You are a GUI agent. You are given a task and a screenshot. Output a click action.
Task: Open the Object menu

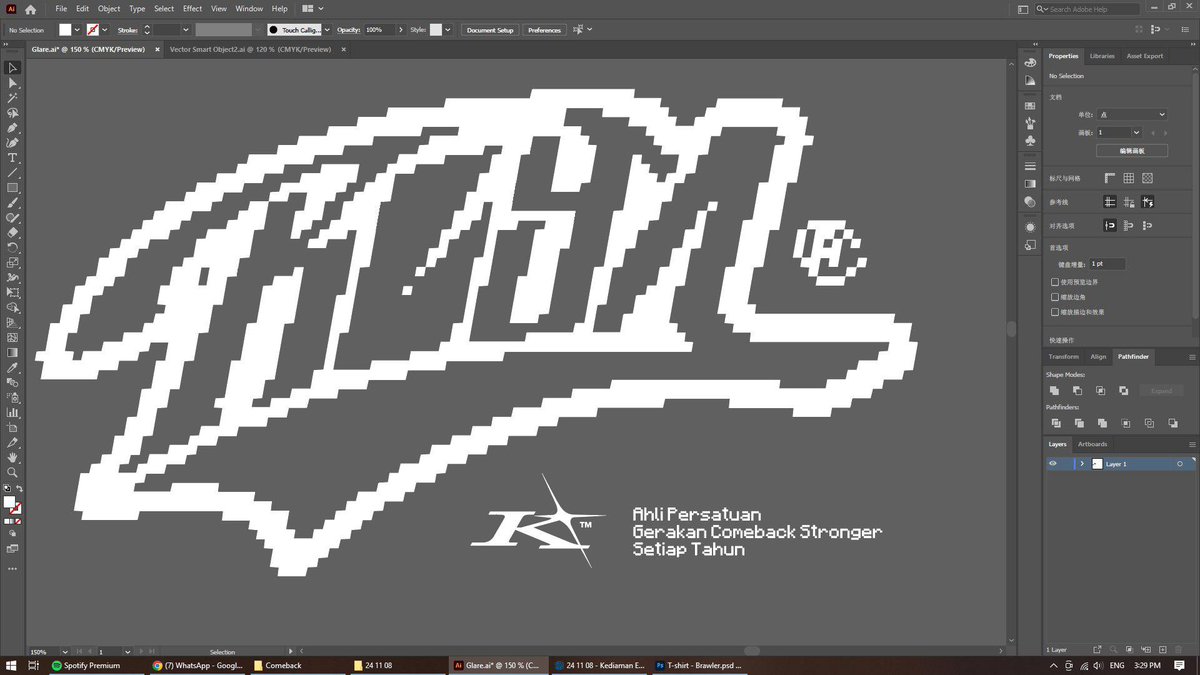109,9
